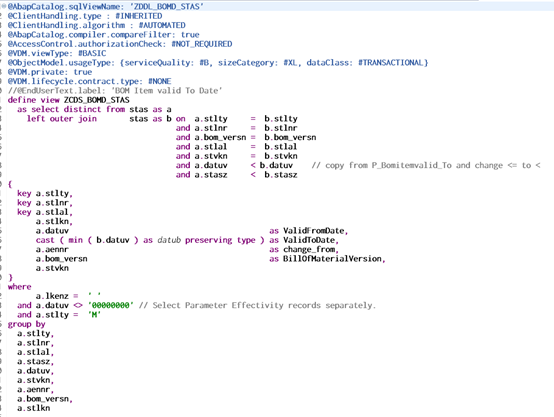Select the #NONE lifecycle contract value

(159, 81)
